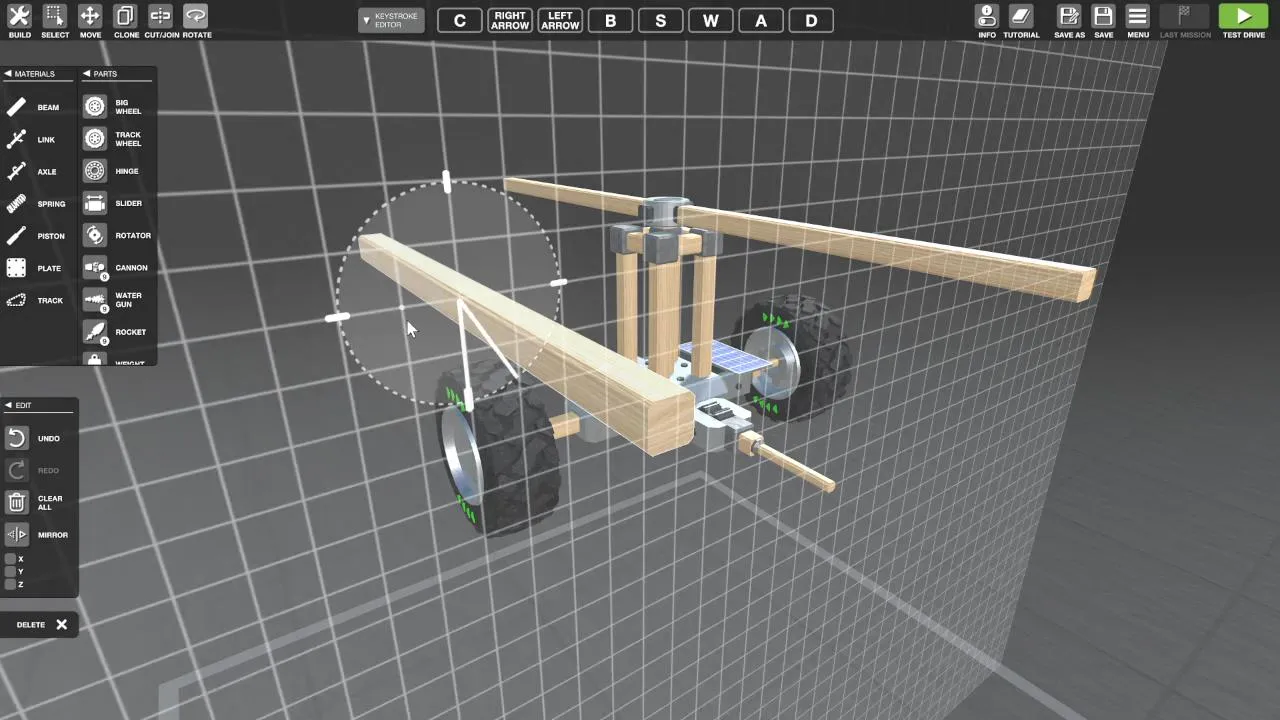
Task: Open Last Mission
Action: pos(1185,21)
